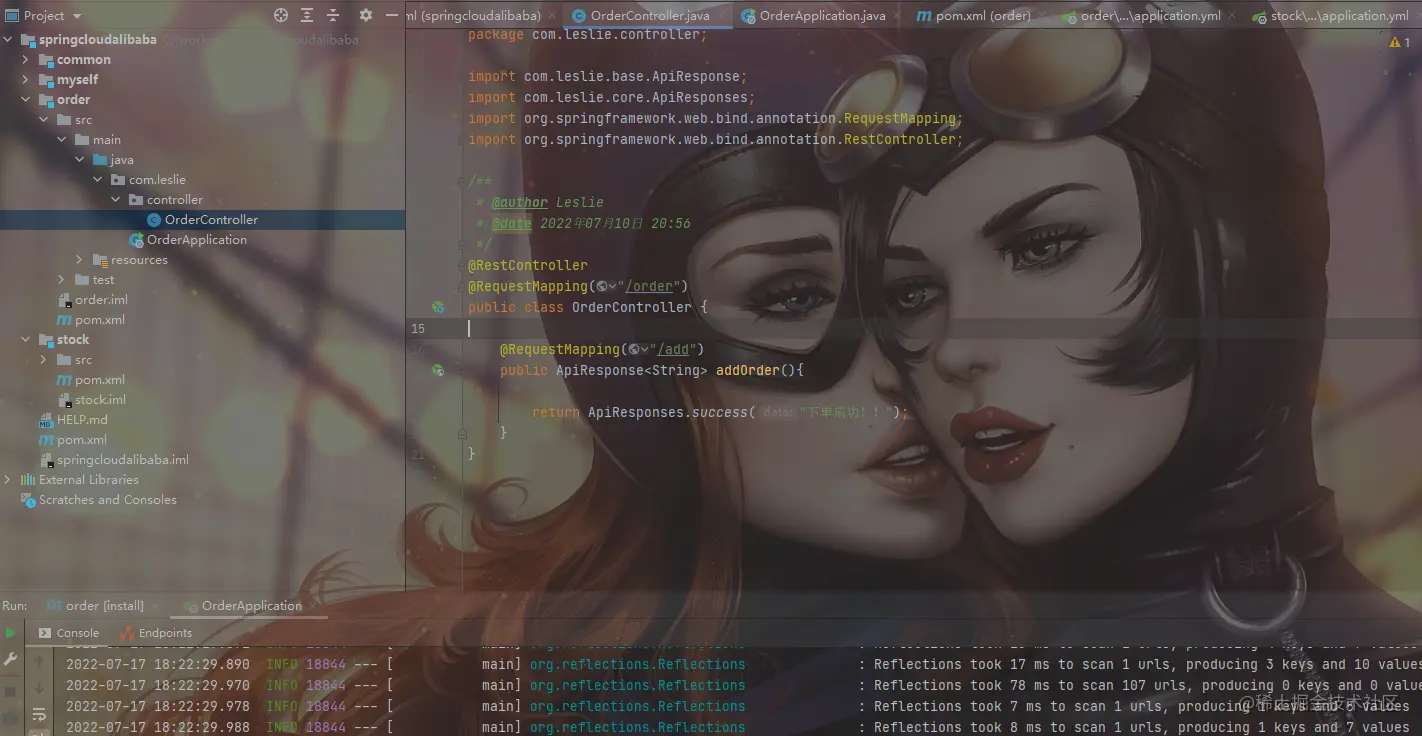Collapse the controller package
The height and width of the screenshot is (736, 1422).
click(x=116, y=200)
